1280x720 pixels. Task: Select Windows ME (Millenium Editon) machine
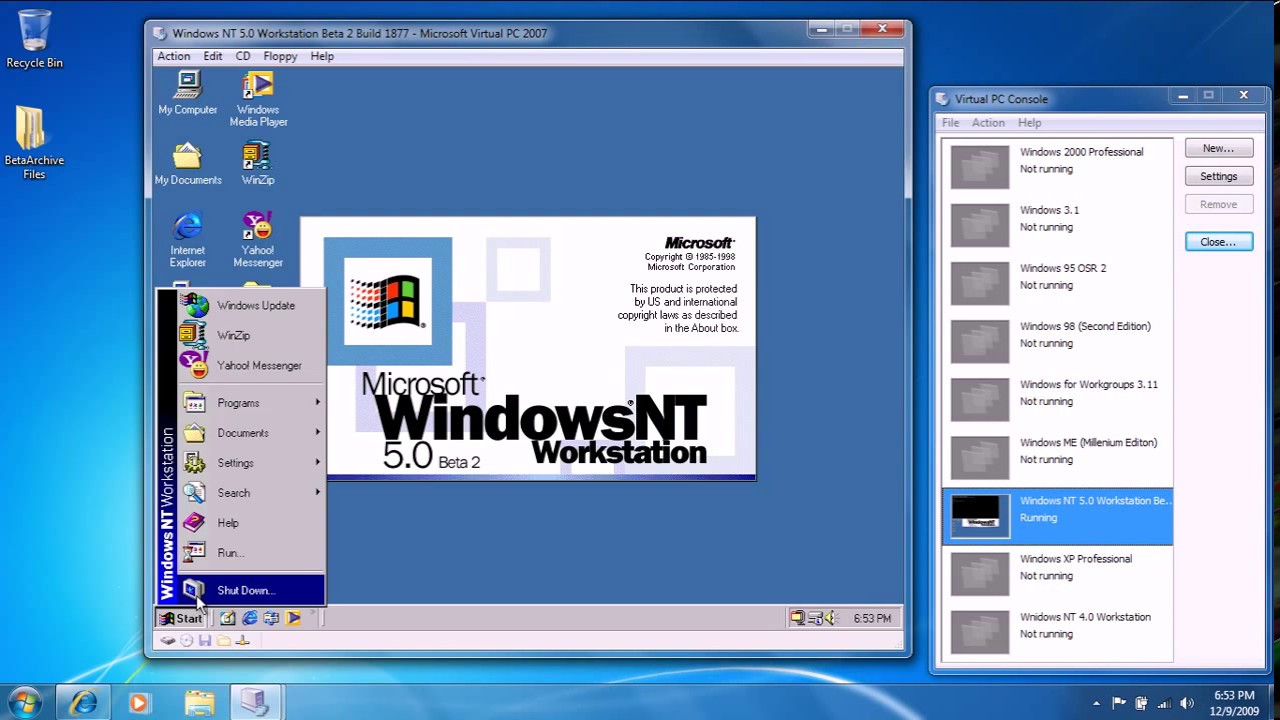(x=1057, y=456)
